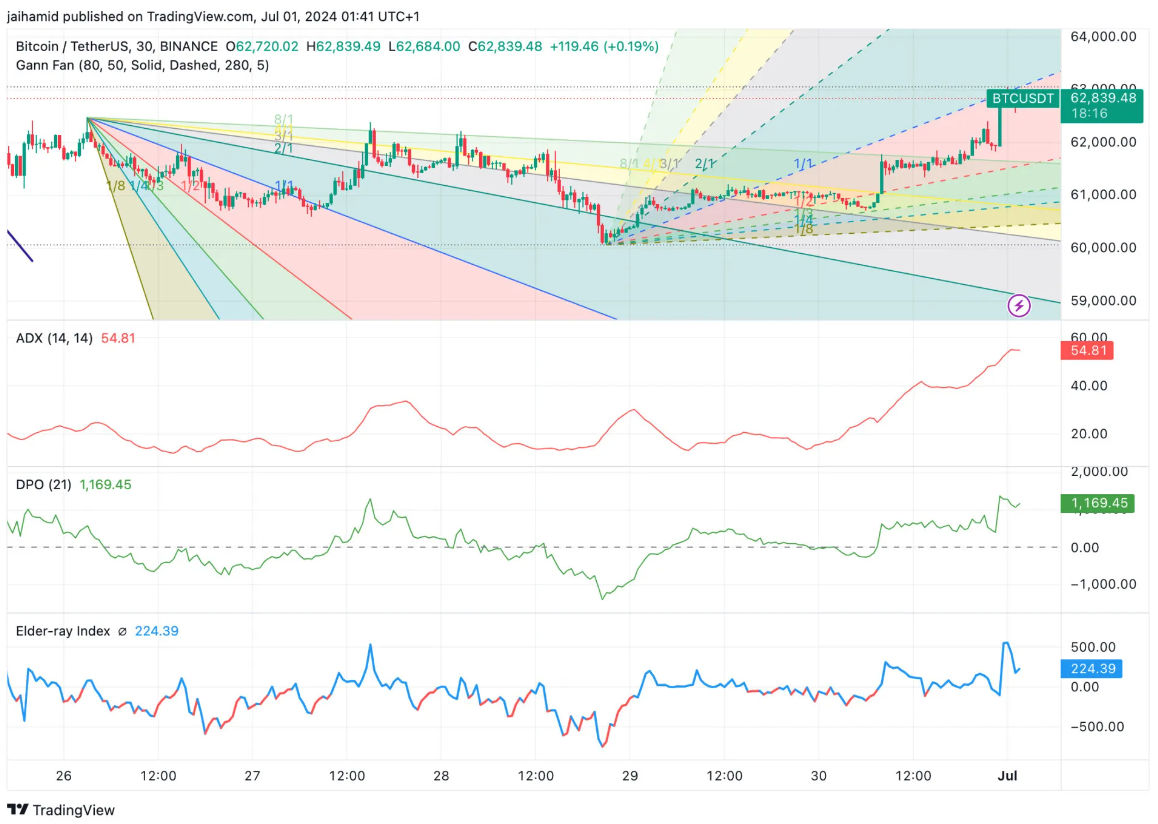Click the purple lightning bolt icon
1158x824 pixels.
pyautogui.click(x=1018, y=306)
